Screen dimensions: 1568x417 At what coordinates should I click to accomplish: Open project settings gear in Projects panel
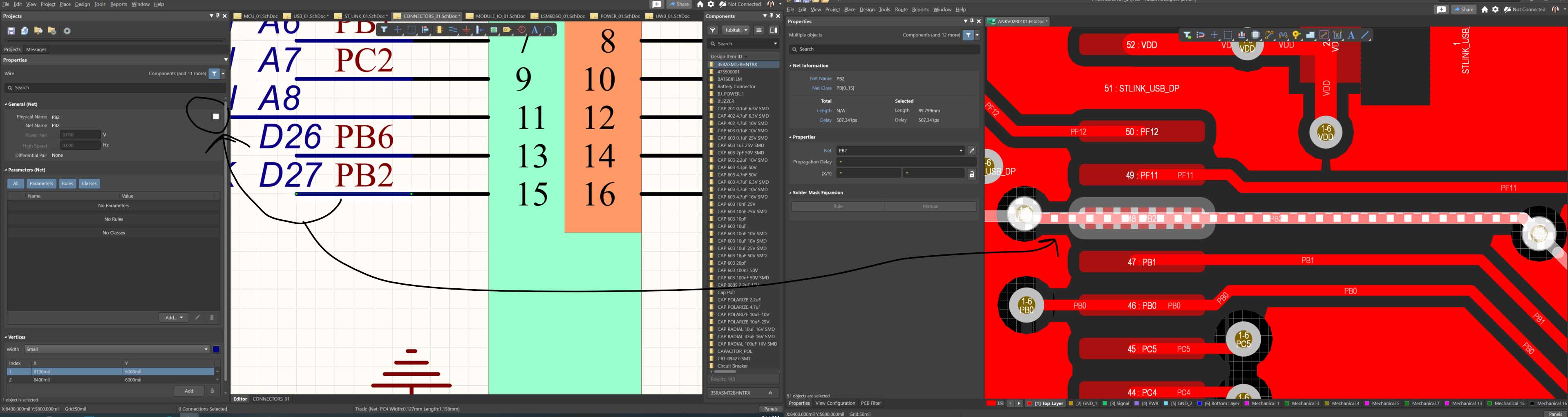click(67, 31)
